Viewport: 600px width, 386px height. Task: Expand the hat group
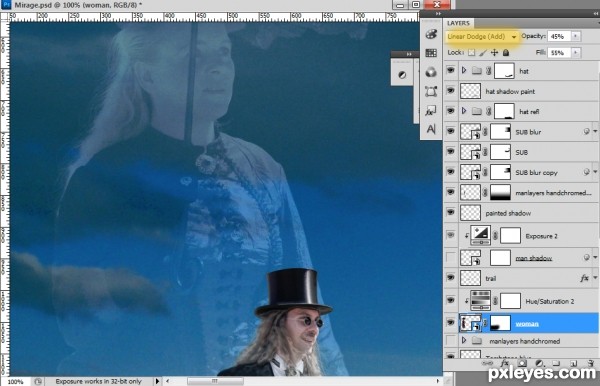click(x=464, y=70)
